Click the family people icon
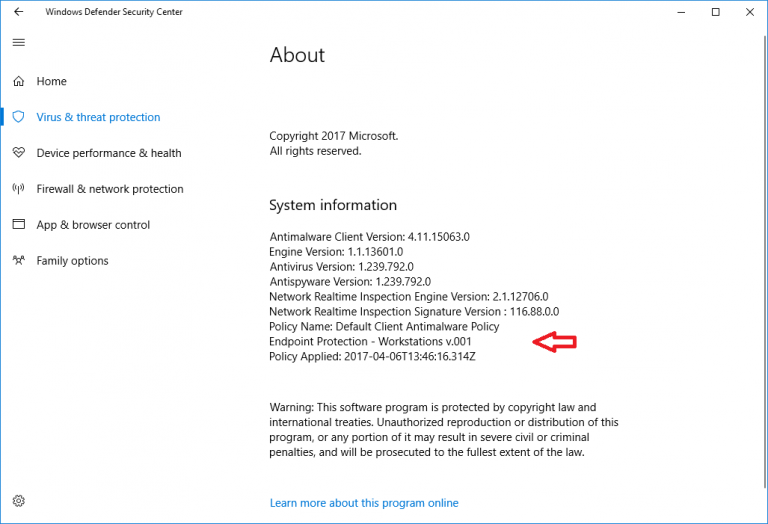 coord(18,261)
